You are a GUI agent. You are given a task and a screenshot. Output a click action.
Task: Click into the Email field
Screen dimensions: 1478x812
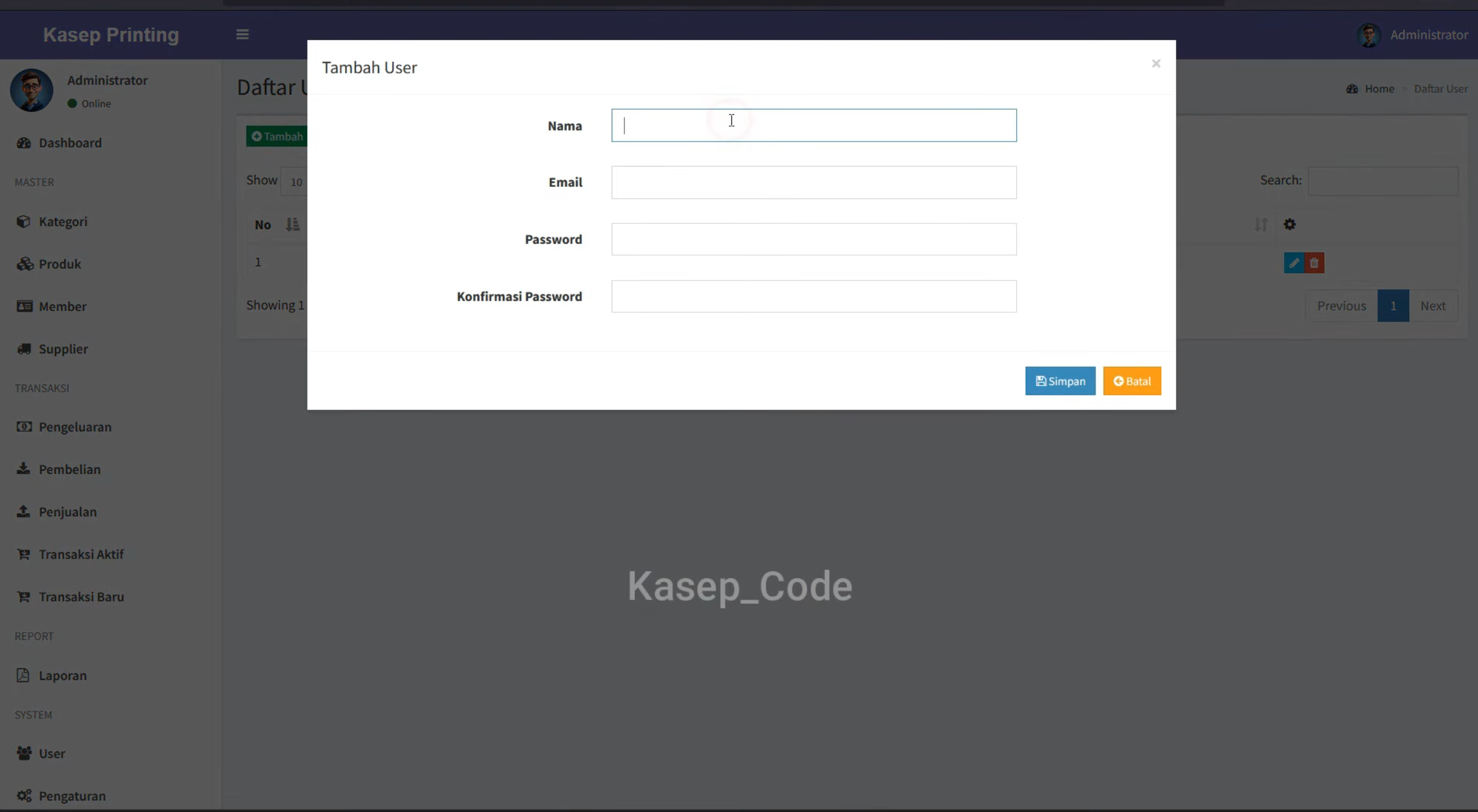tap(814, 182)
